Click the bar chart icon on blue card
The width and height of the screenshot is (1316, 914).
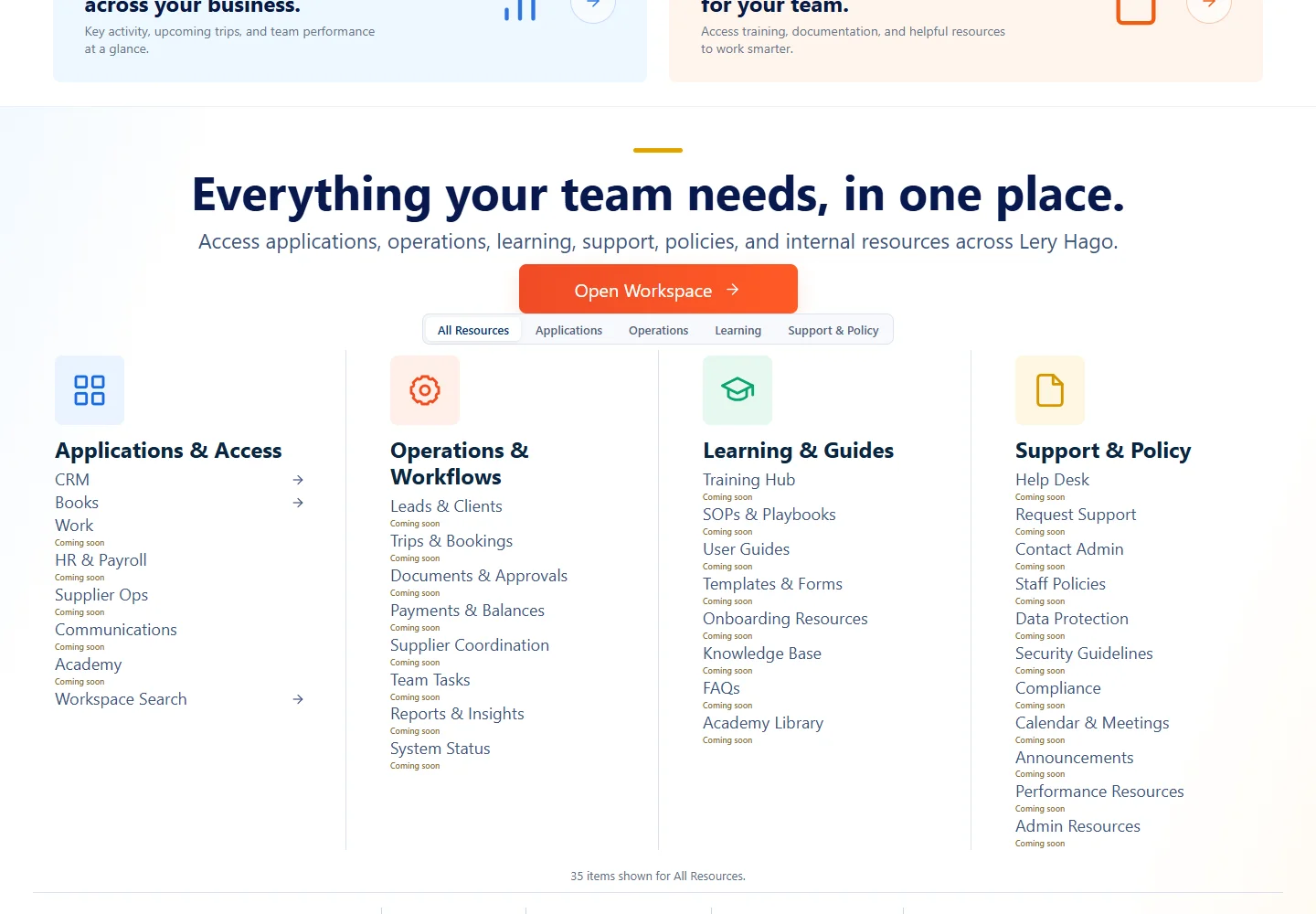(520, 9)
